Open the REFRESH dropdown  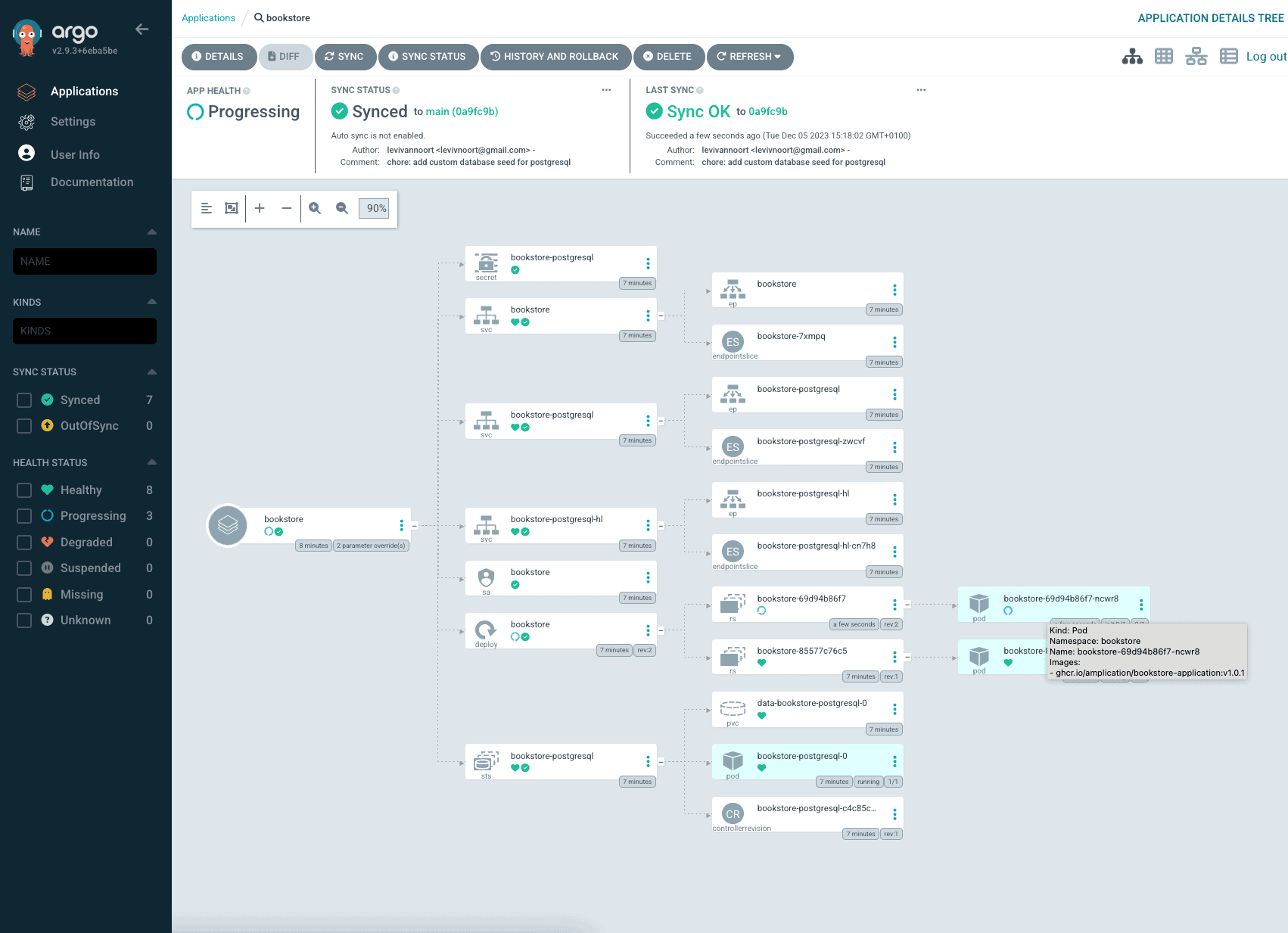pos(749,57)
